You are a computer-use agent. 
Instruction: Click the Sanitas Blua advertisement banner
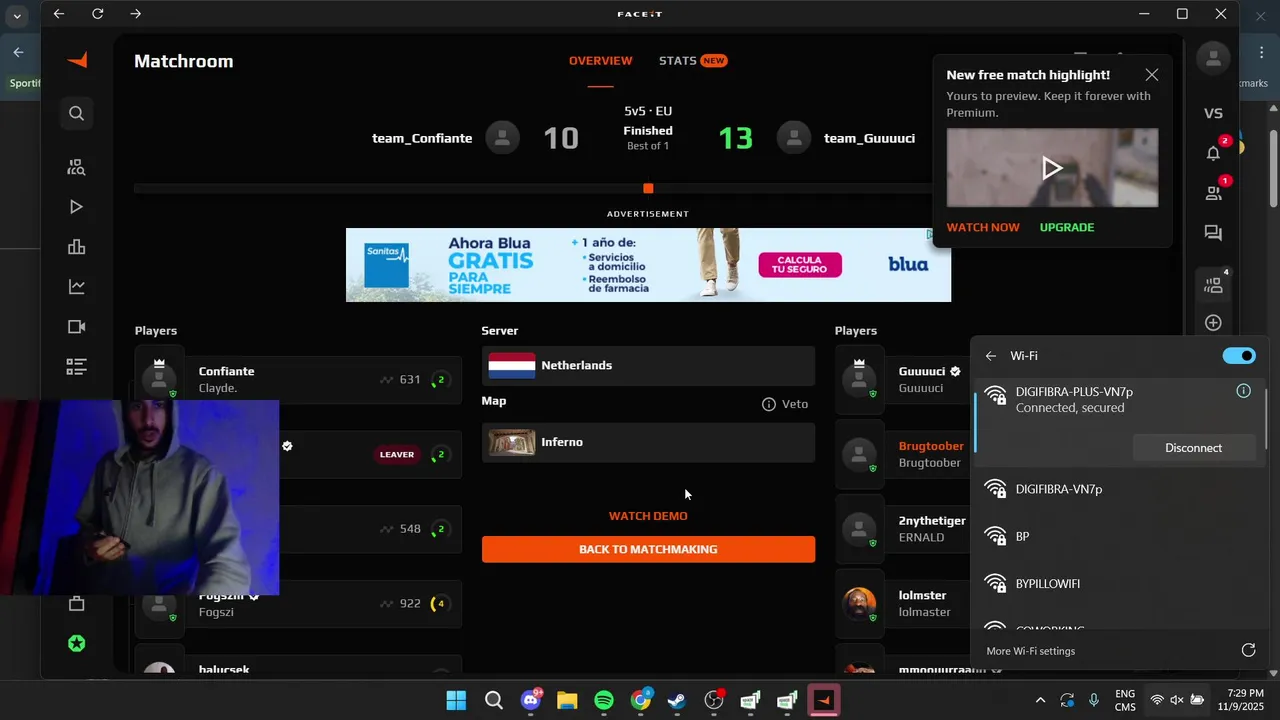648,265
